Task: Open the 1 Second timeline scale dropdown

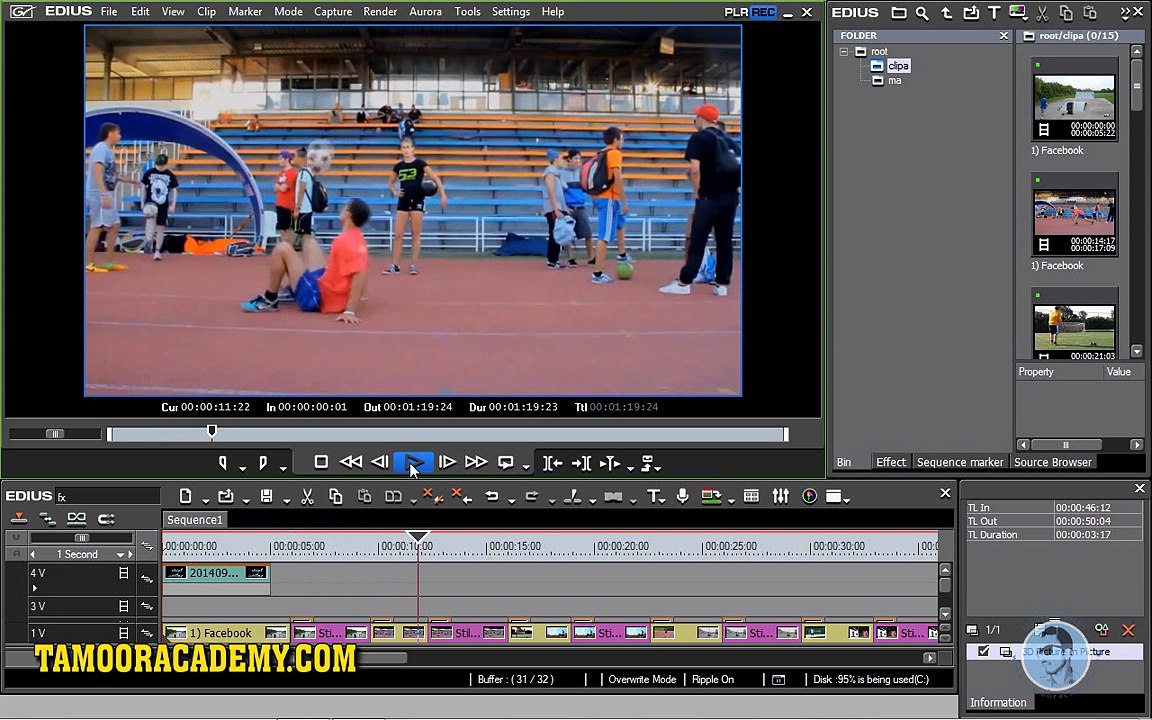Action: tap(120, 555)
